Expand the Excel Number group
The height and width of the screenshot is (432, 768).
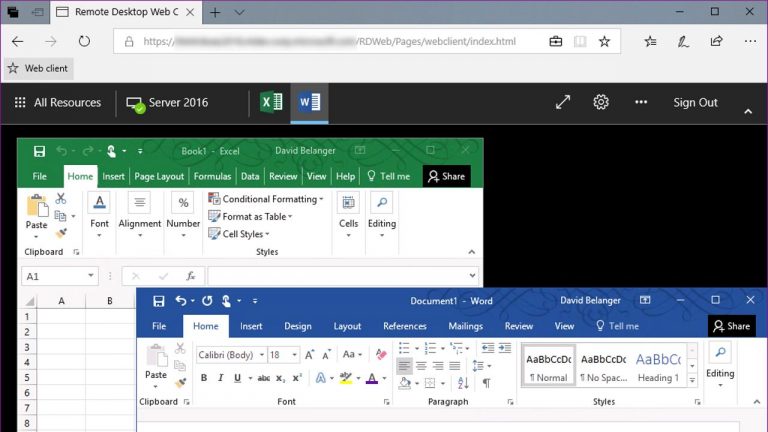click(x=183, y=215)
